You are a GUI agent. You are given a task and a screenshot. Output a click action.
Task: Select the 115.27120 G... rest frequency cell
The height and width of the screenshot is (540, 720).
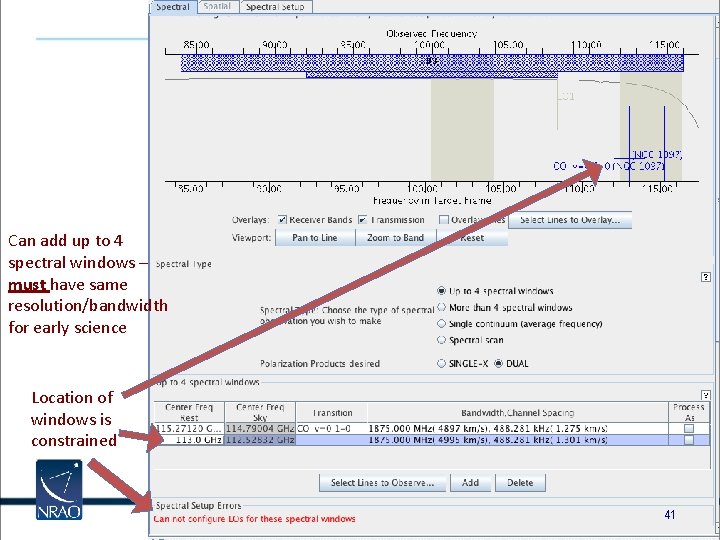pos(189,428)
